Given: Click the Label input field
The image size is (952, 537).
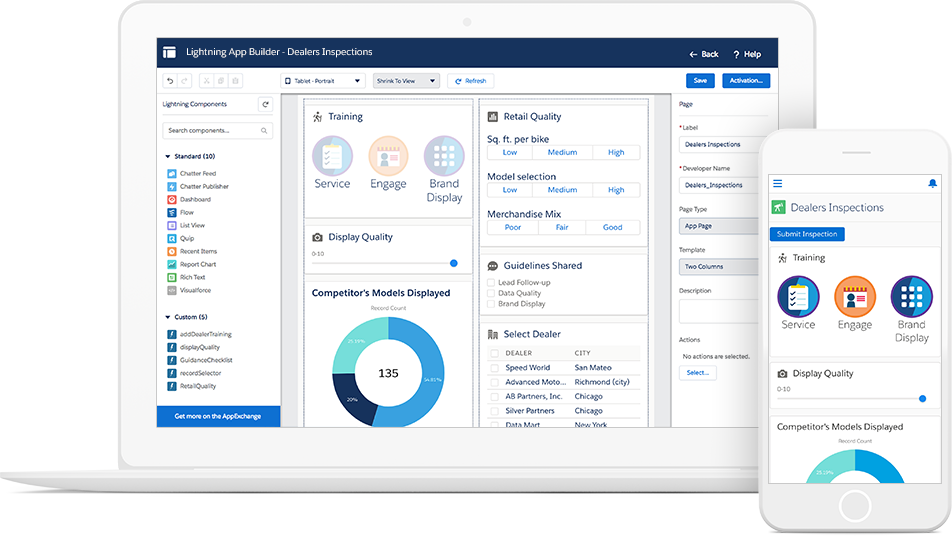Looking at the screenshot, I should point(718,145).
